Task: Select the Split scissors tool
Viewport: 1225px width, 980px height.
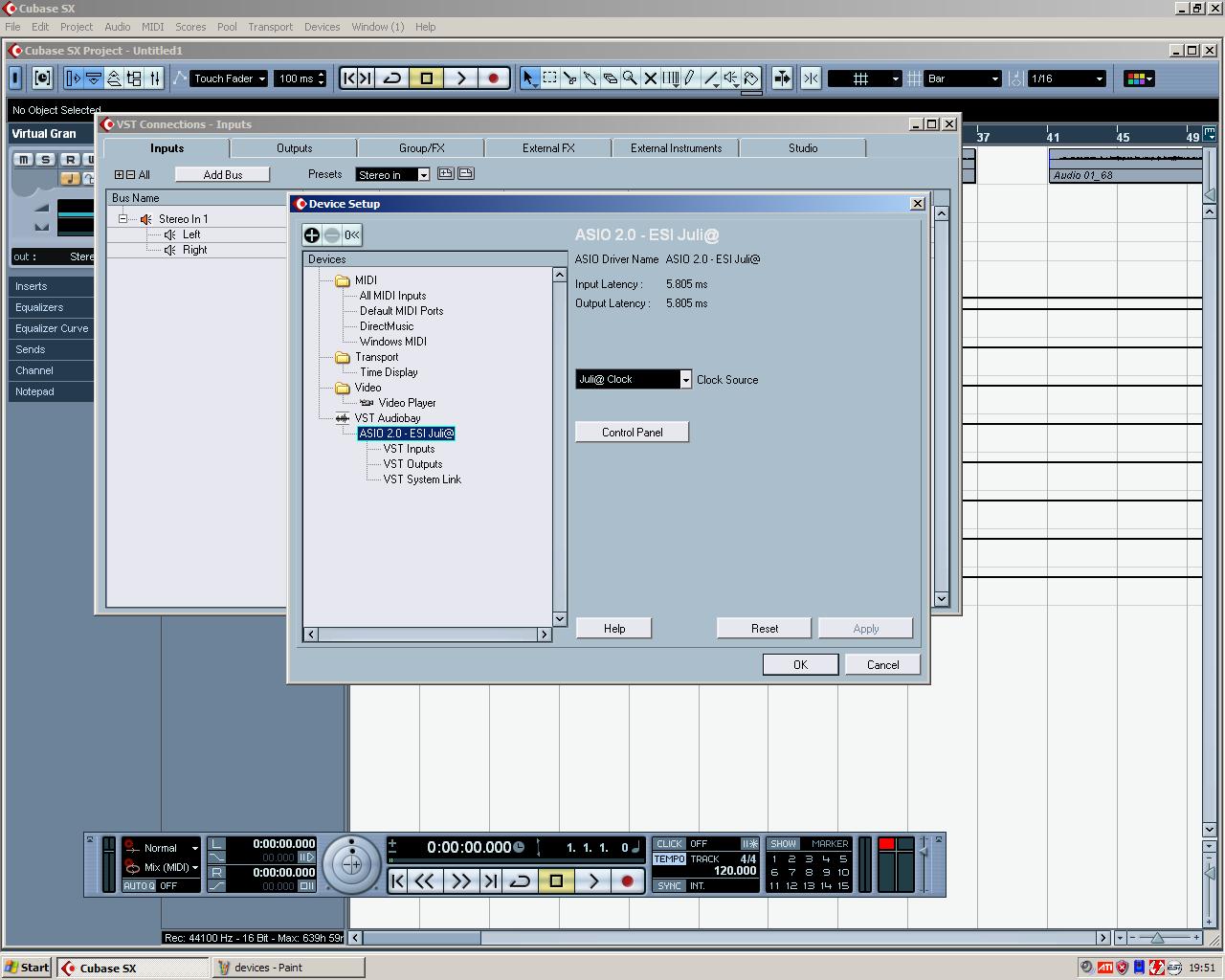Action: tap(570, 78)
